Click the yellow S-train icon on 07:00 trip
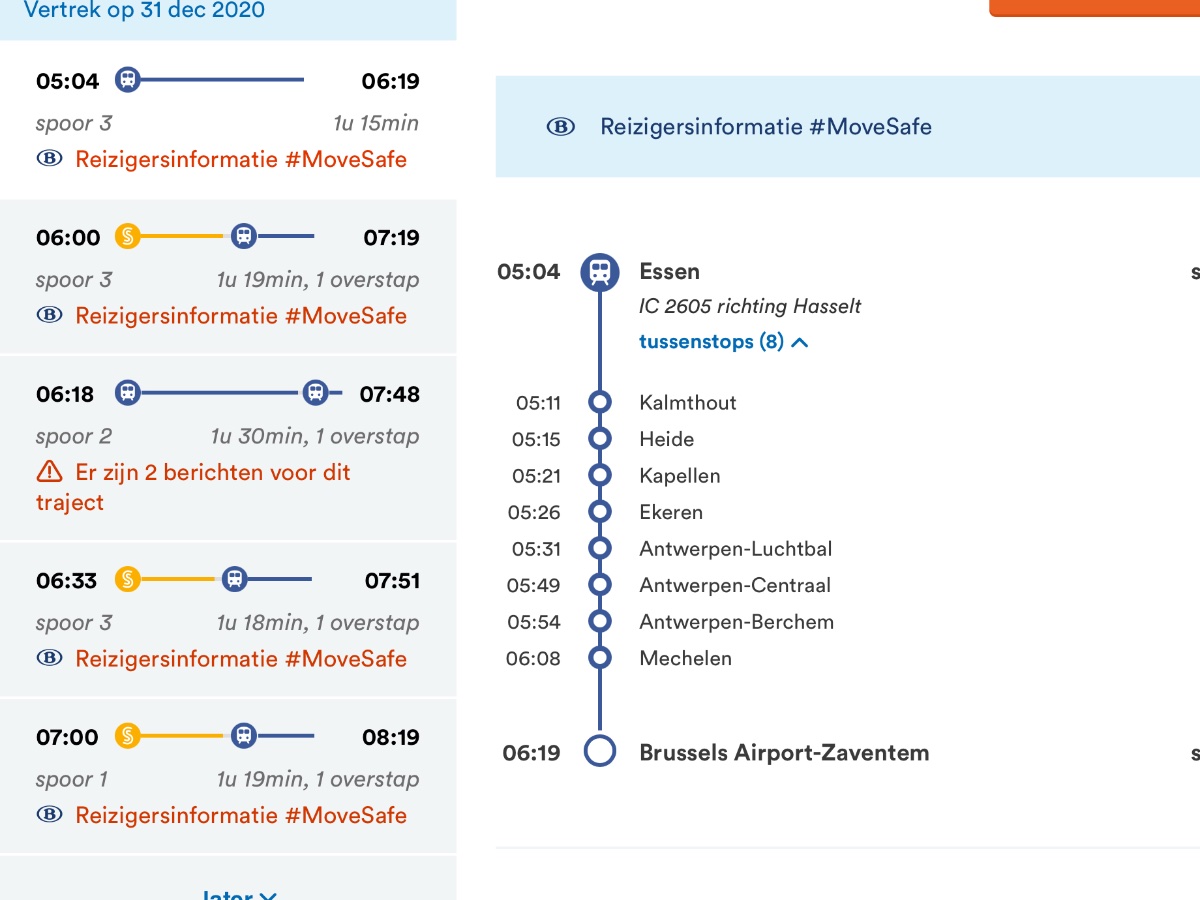The width and height of the screenshot is (1200, 900). pyautogui.click(x=127, y=737)
